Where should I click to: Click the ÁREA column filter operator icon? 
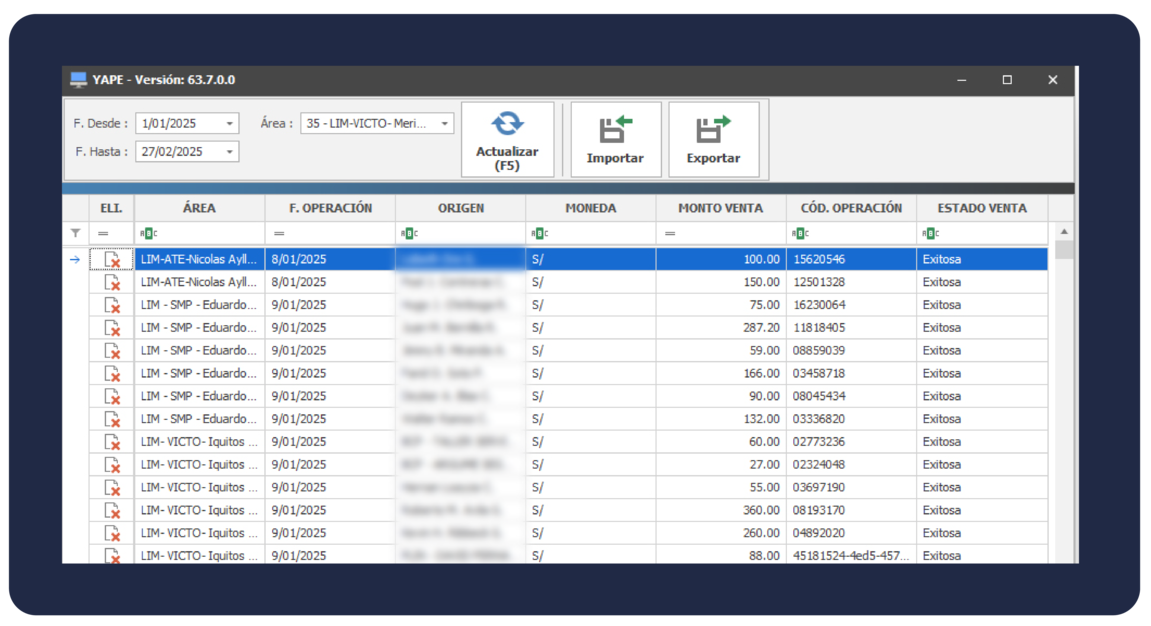(148, 233)
